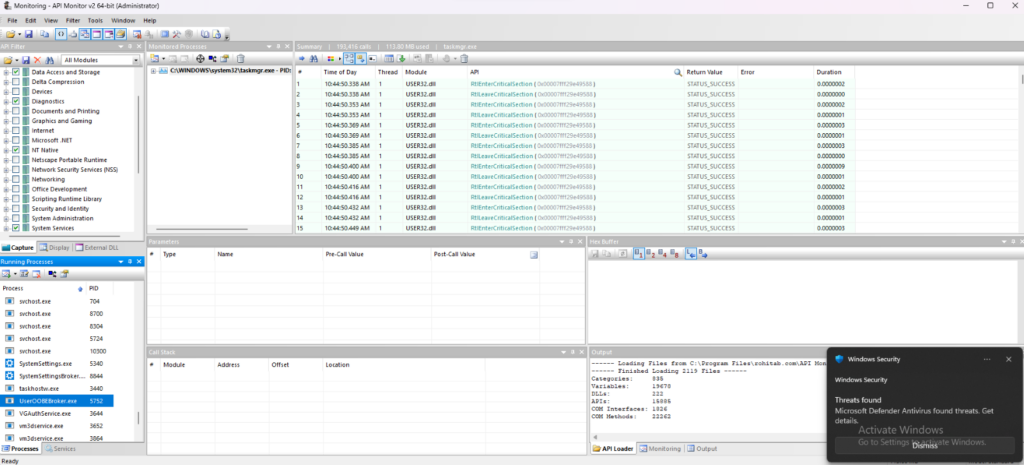Click the '{}' braces icon in main toolbar
This screenshot has width=1024, height=465.
(61, 34)
